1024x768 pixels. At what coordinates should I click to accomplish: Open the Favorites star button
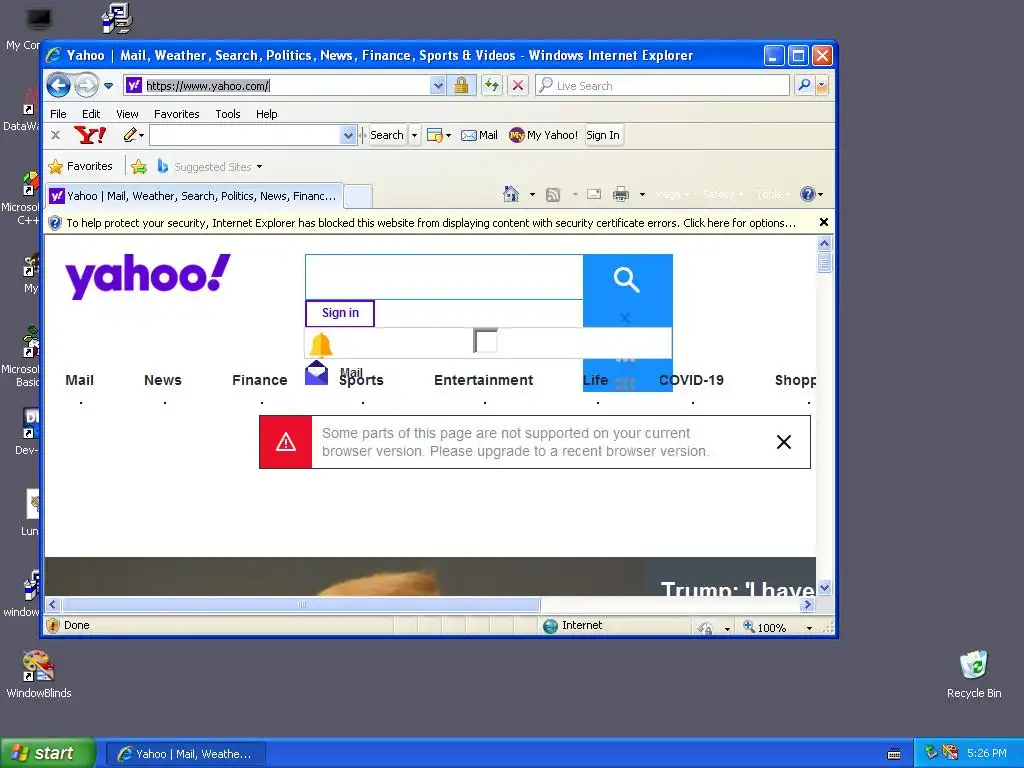[x=81, y=167]
